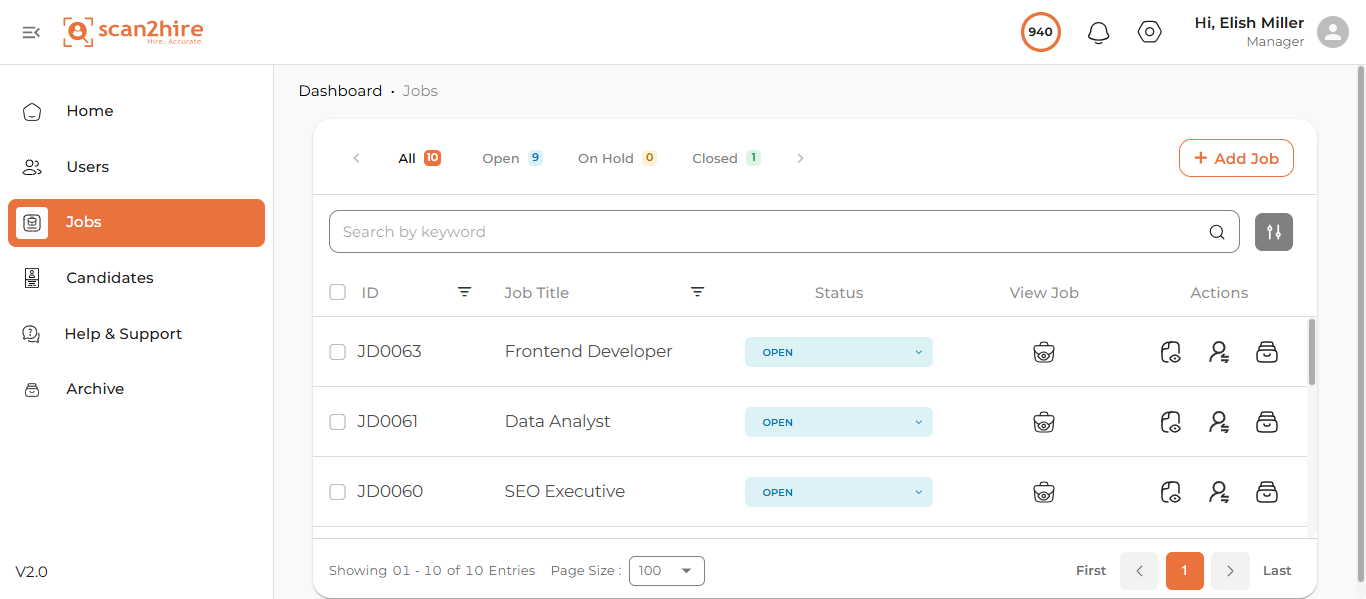This screenshot has height=599, width=1366.
Task: Reassign user icon for JD0060
Action: pyautogui.click(x=1219, y=492)
